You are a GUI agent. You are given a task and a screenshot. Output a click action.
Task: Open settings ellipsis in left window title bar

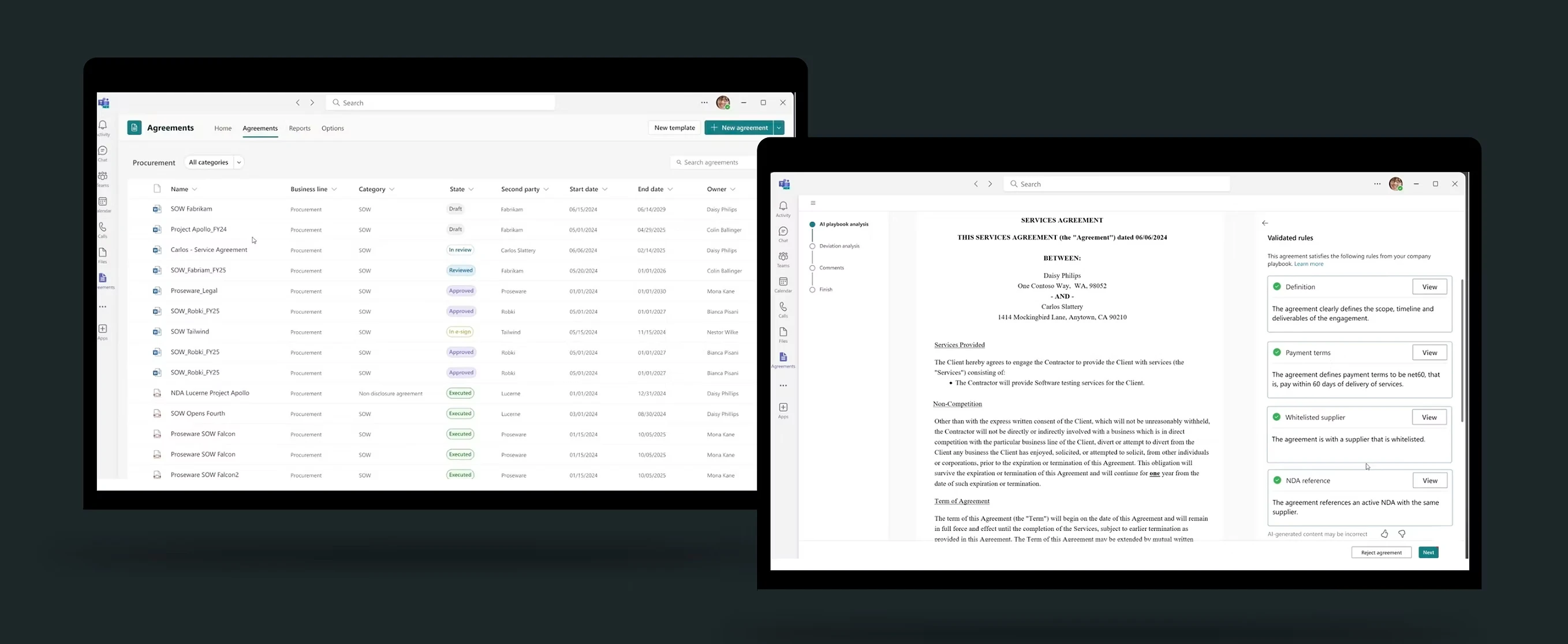click(704, 103)
